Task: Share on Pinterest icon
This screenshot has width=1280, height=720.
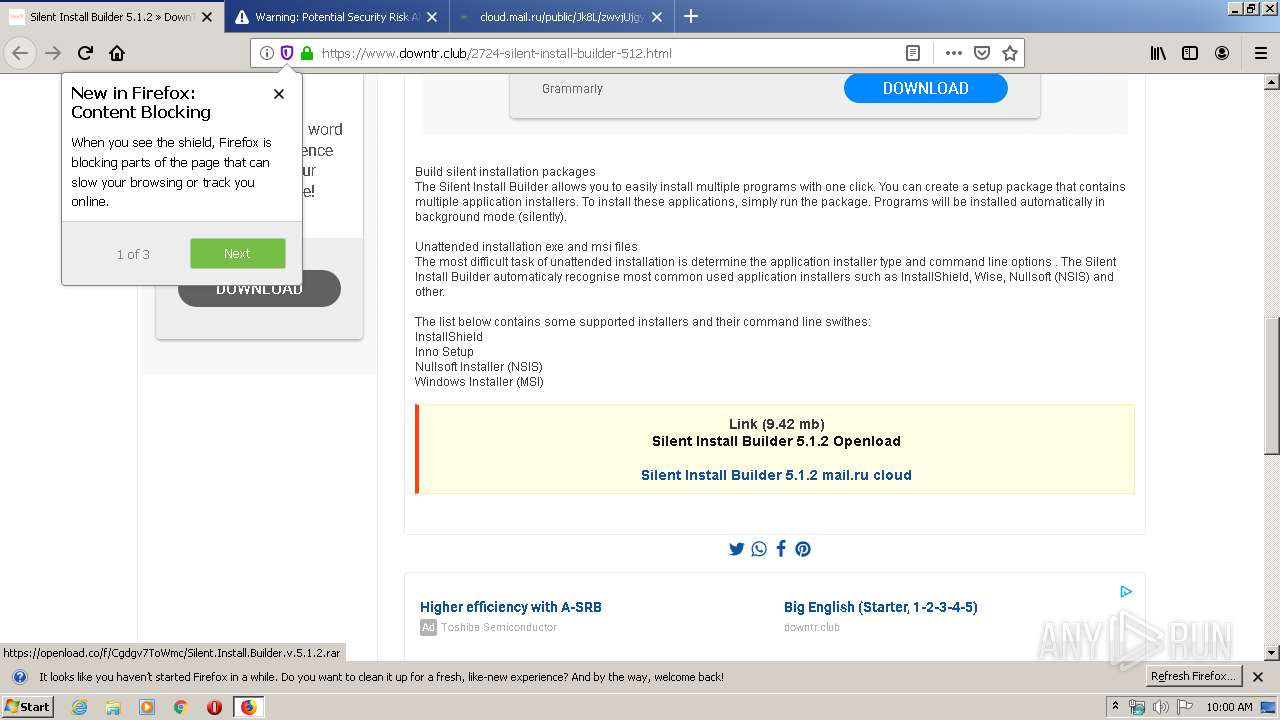Action: (803, 549)
